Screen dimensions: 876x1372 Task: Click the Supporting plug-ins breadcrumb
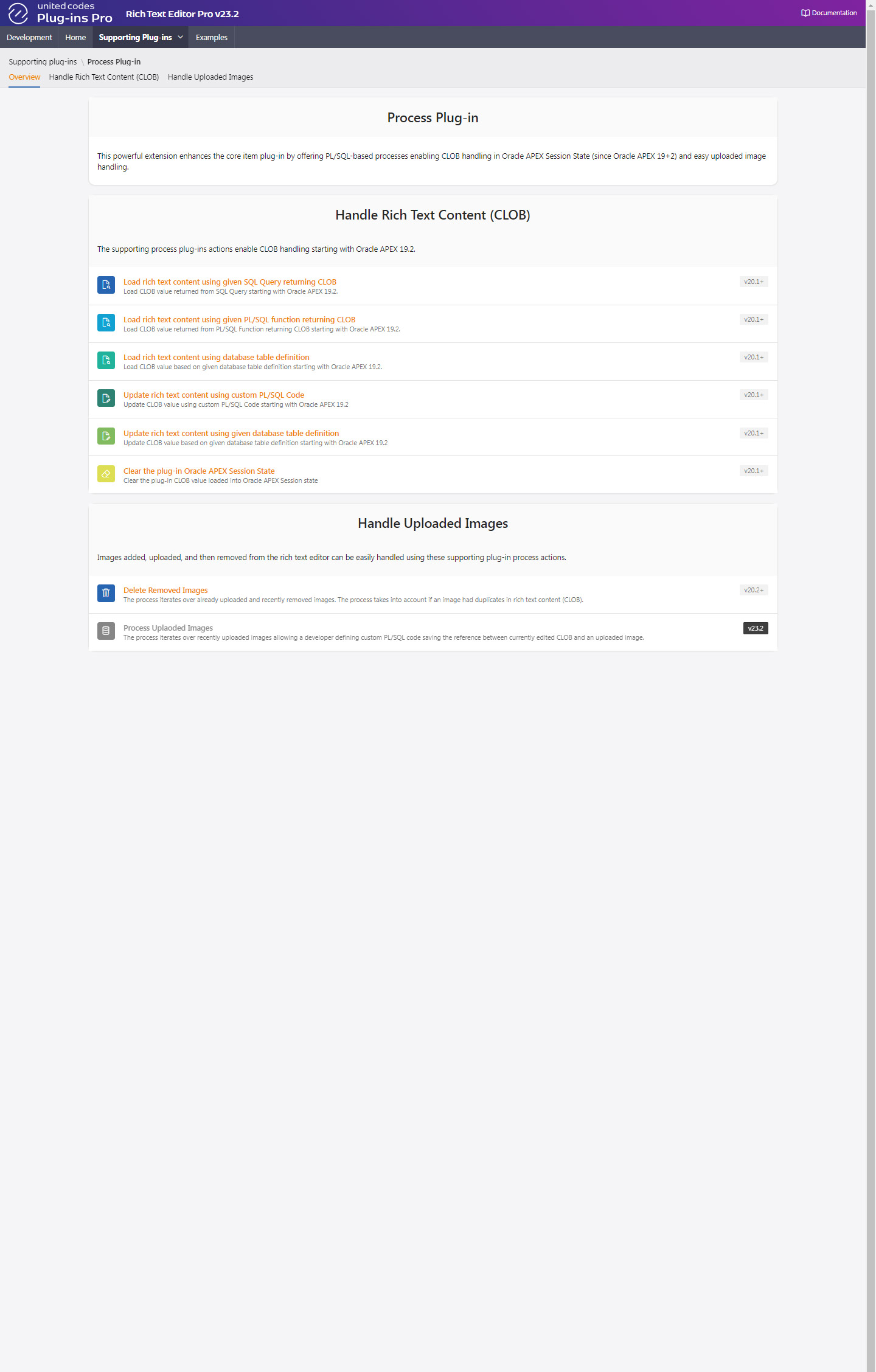coord(43,62)
